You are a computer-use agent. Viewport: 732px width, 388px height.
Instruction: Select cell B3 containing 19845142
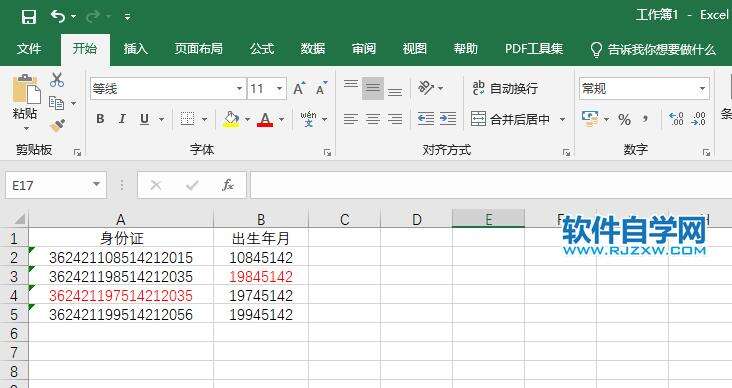[261, 276]
